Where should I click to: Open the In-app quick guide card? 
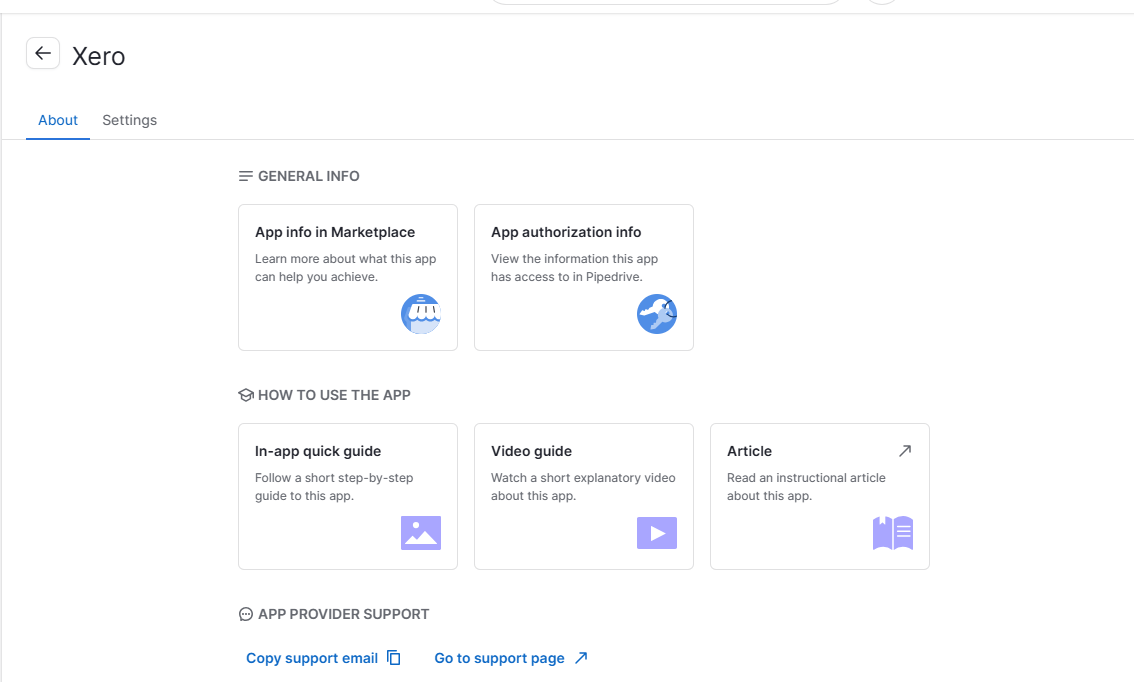(x=348, y=497)
